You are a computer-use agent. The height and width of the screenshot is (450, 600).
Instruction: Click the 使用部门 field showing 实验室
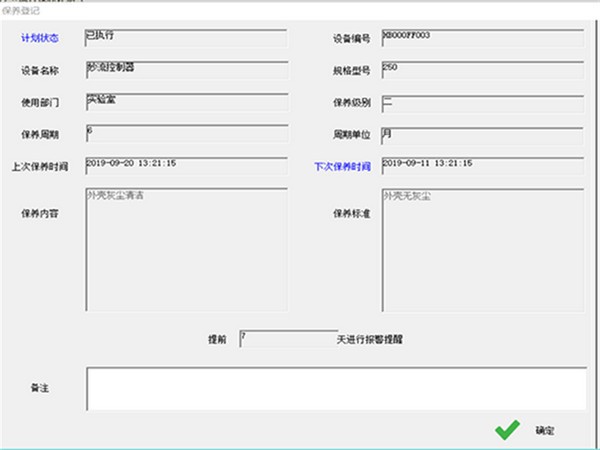186,102
